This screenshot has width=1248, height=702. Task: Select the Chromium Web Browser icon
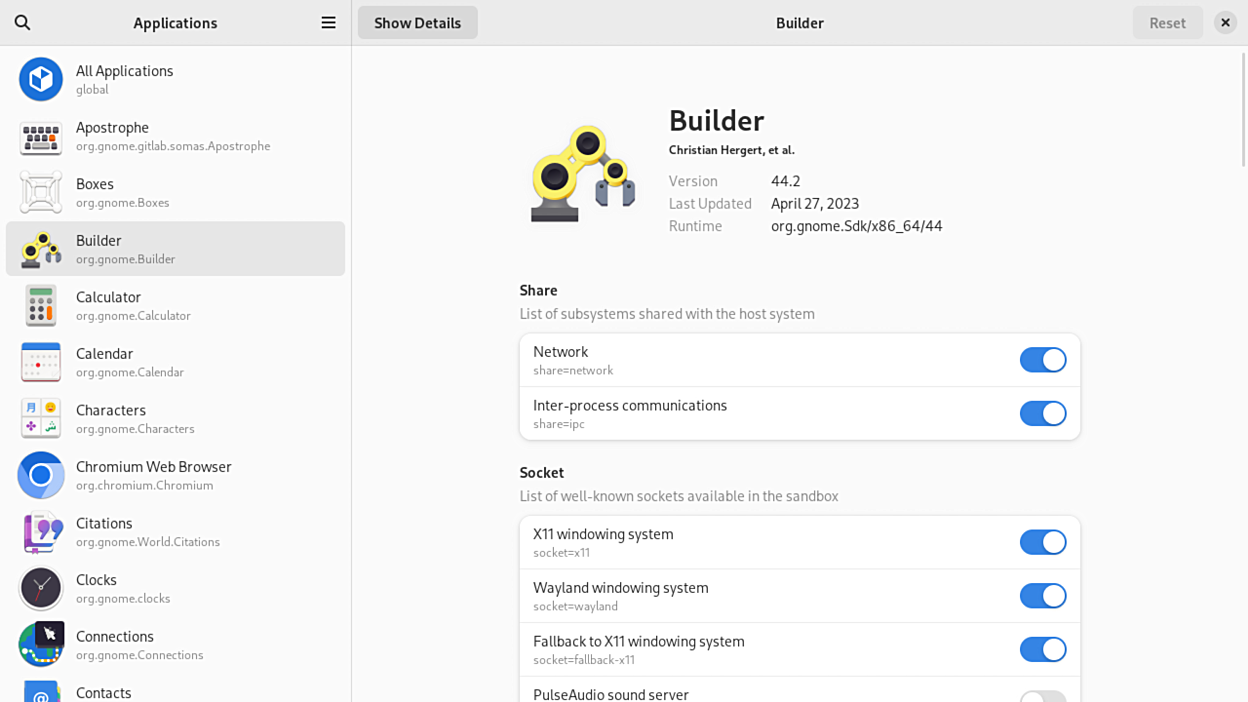coord(41,475)
